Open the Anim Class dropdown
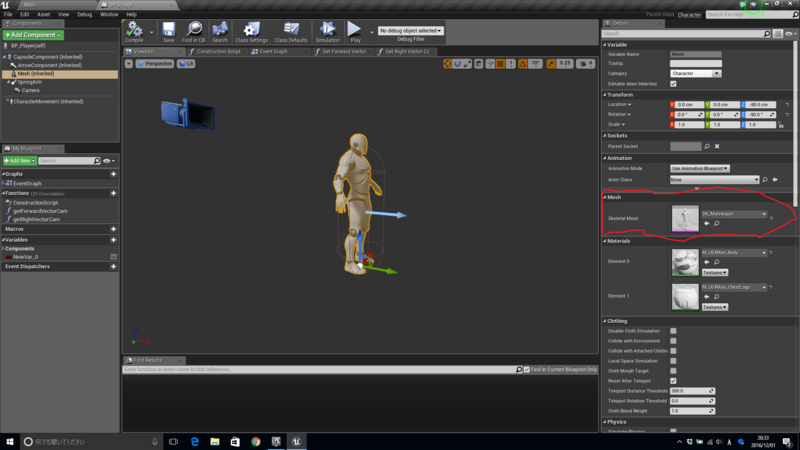The width and height of the screenshot is (800, 450). point(715,180)
